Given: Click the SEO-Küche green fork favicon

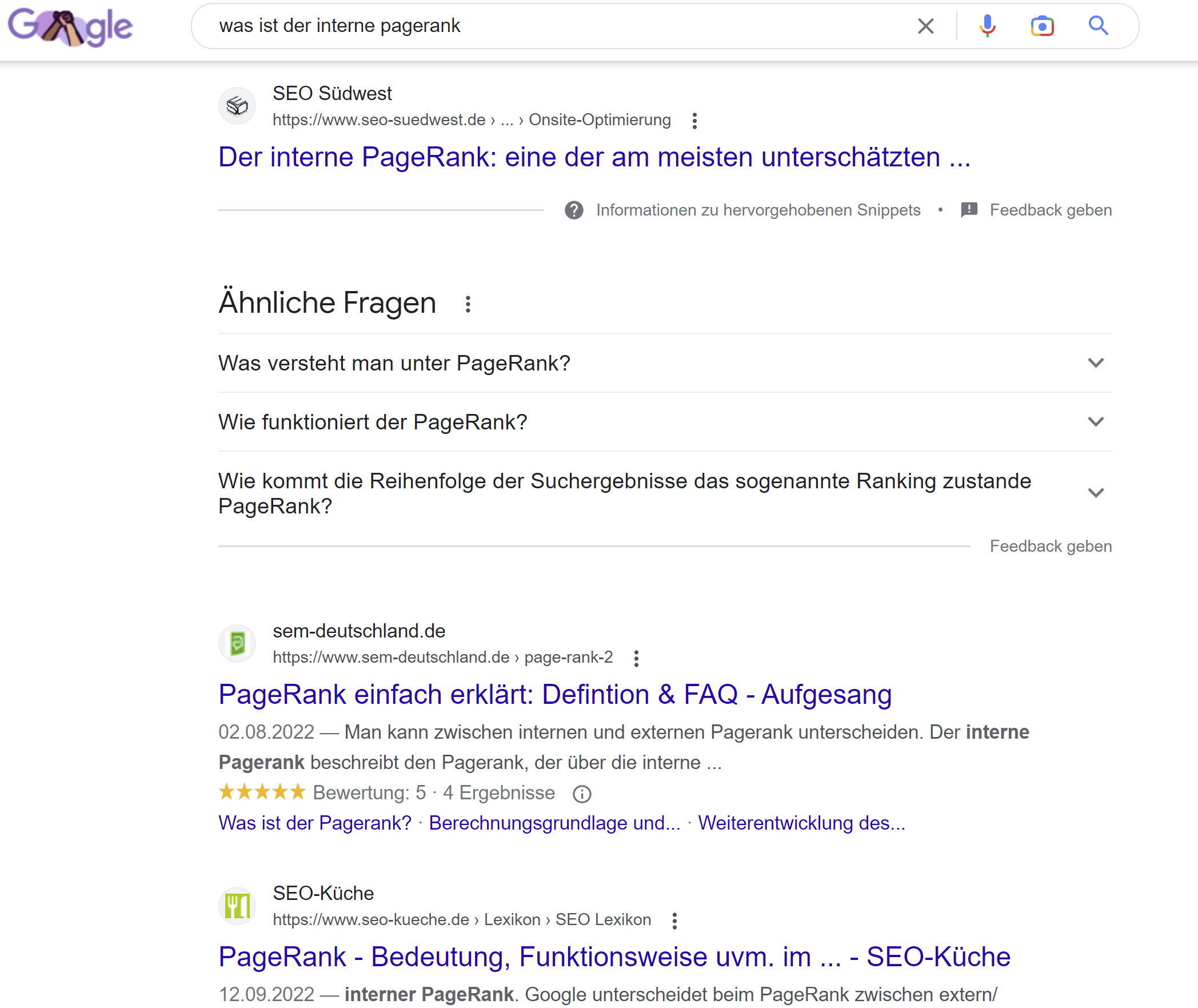Looking at the screenshot, I should [x=237, y=906].
